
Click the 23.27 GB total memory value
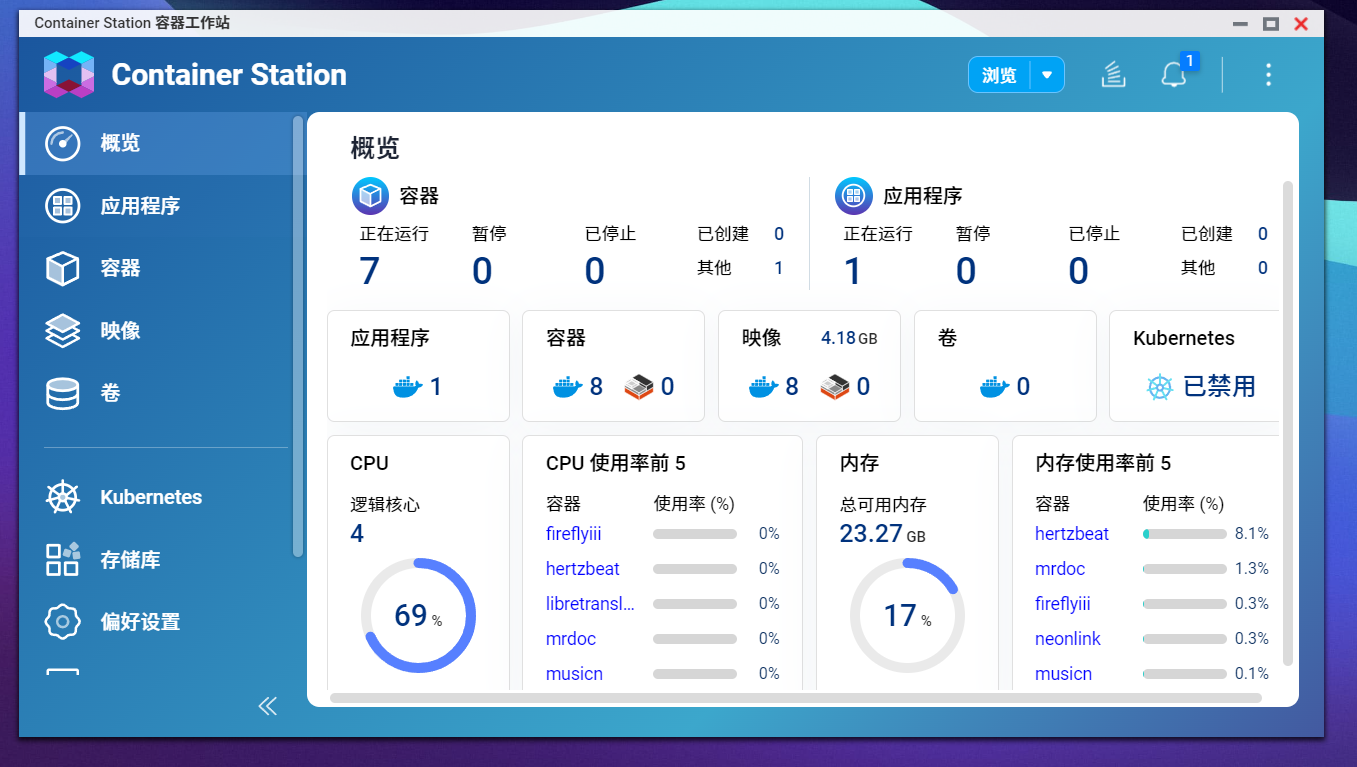pos(882,534)
